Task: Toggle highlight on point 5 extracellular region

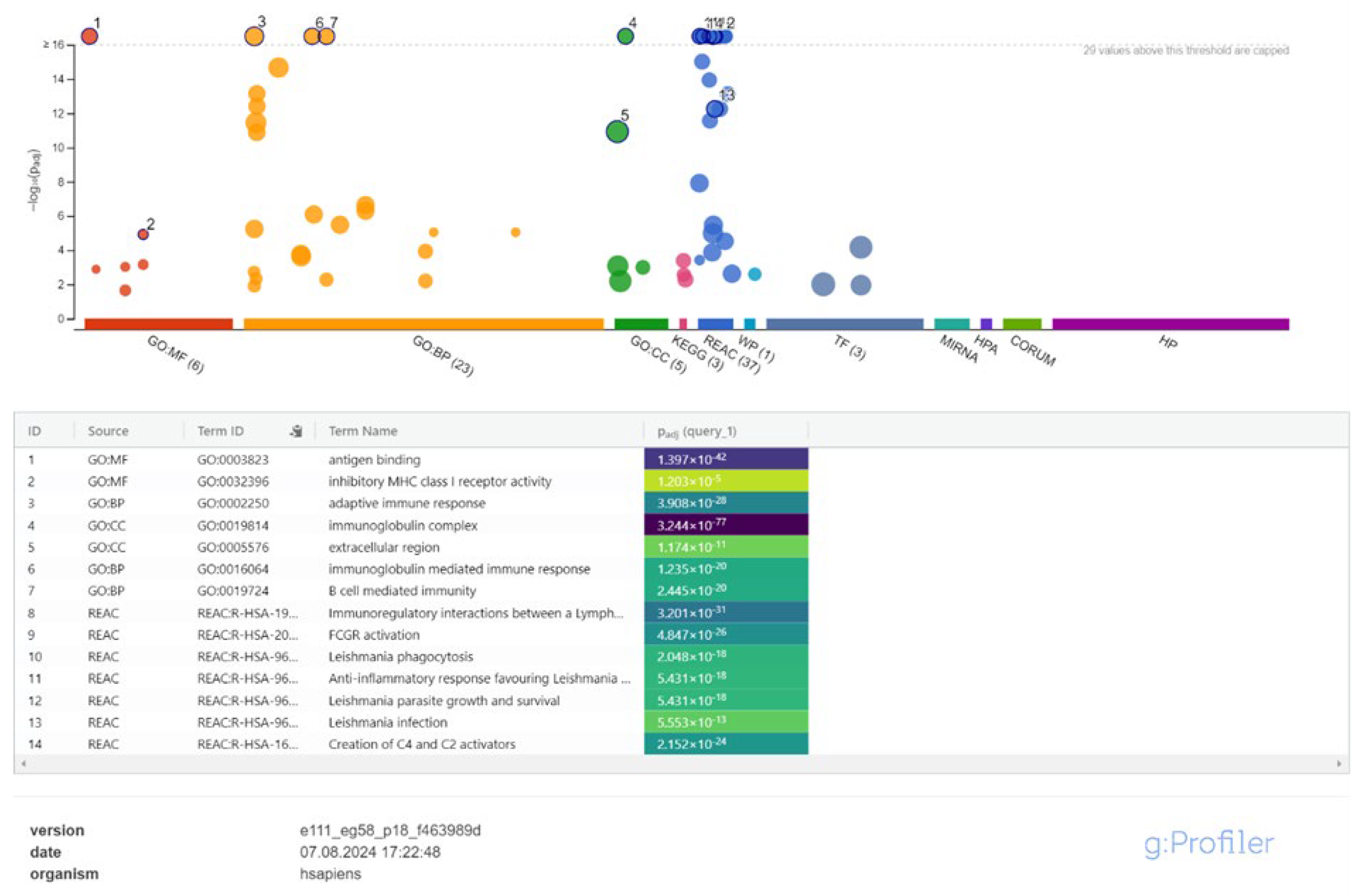Action: (x=616, y=131)
